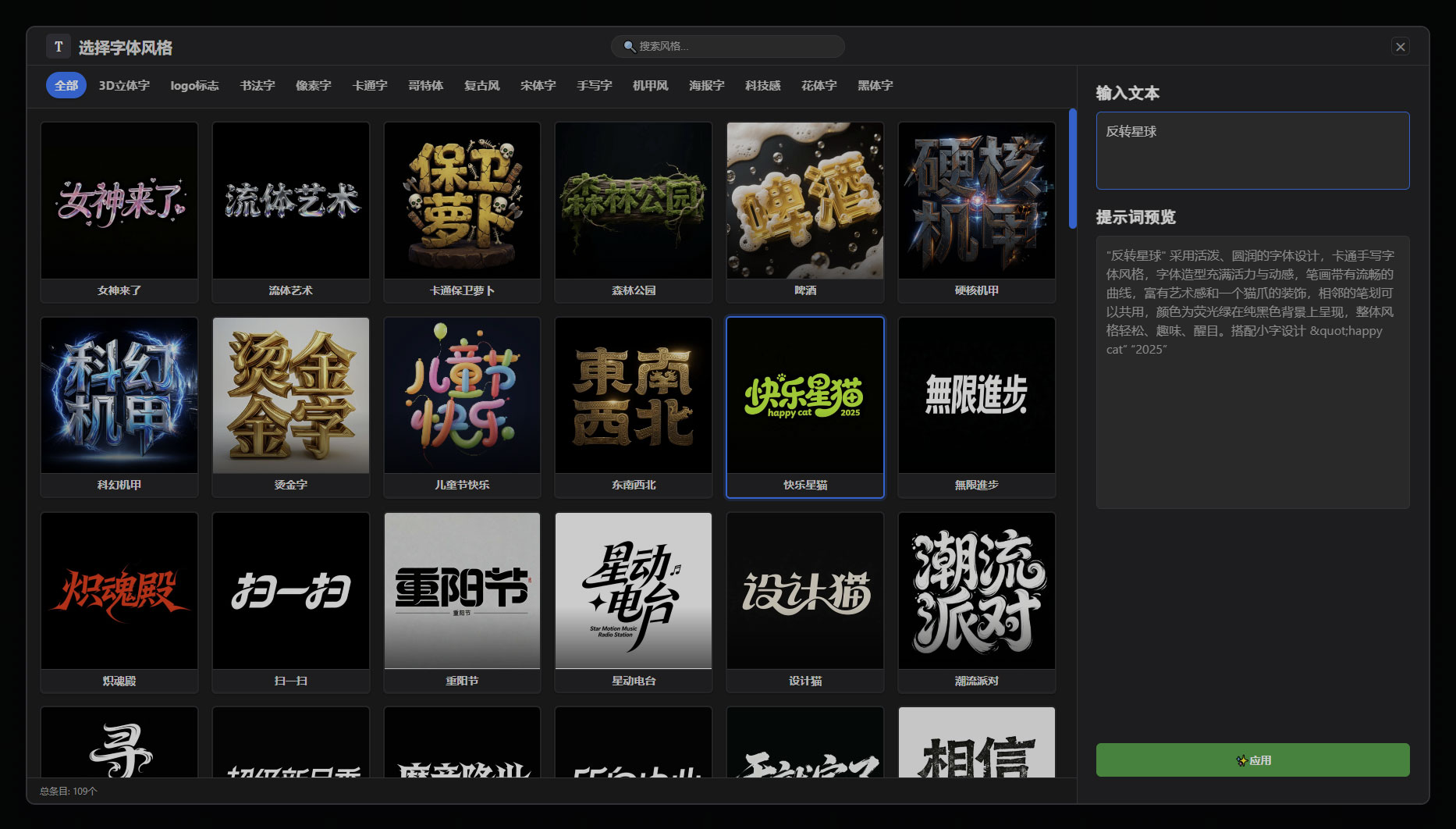Click the 输入文本 text box
This screenshot has width=1456, height=829.
pos(1252,151)
